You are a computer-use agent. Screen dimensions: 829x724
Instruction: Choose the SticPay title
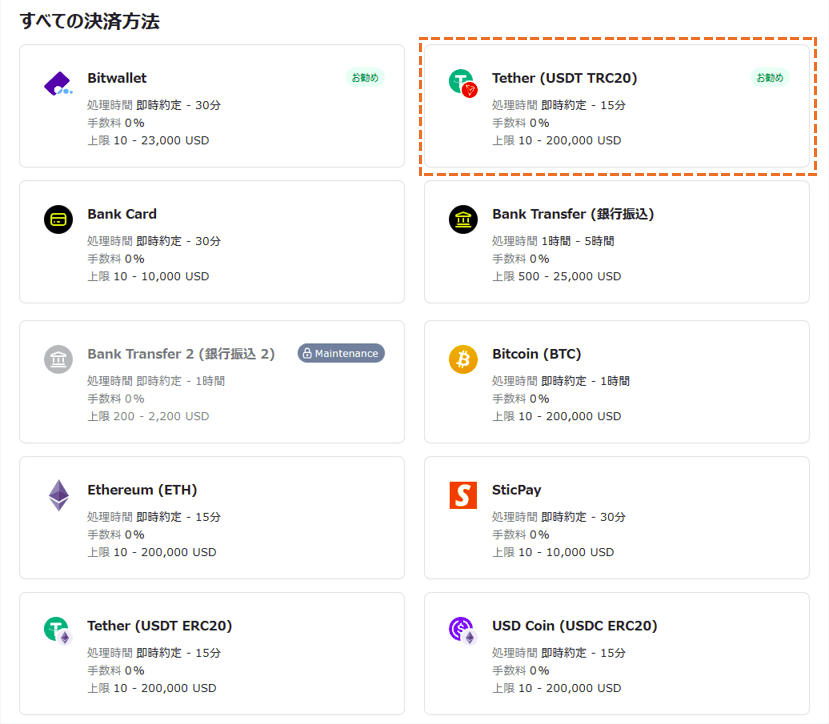point(517,490)
